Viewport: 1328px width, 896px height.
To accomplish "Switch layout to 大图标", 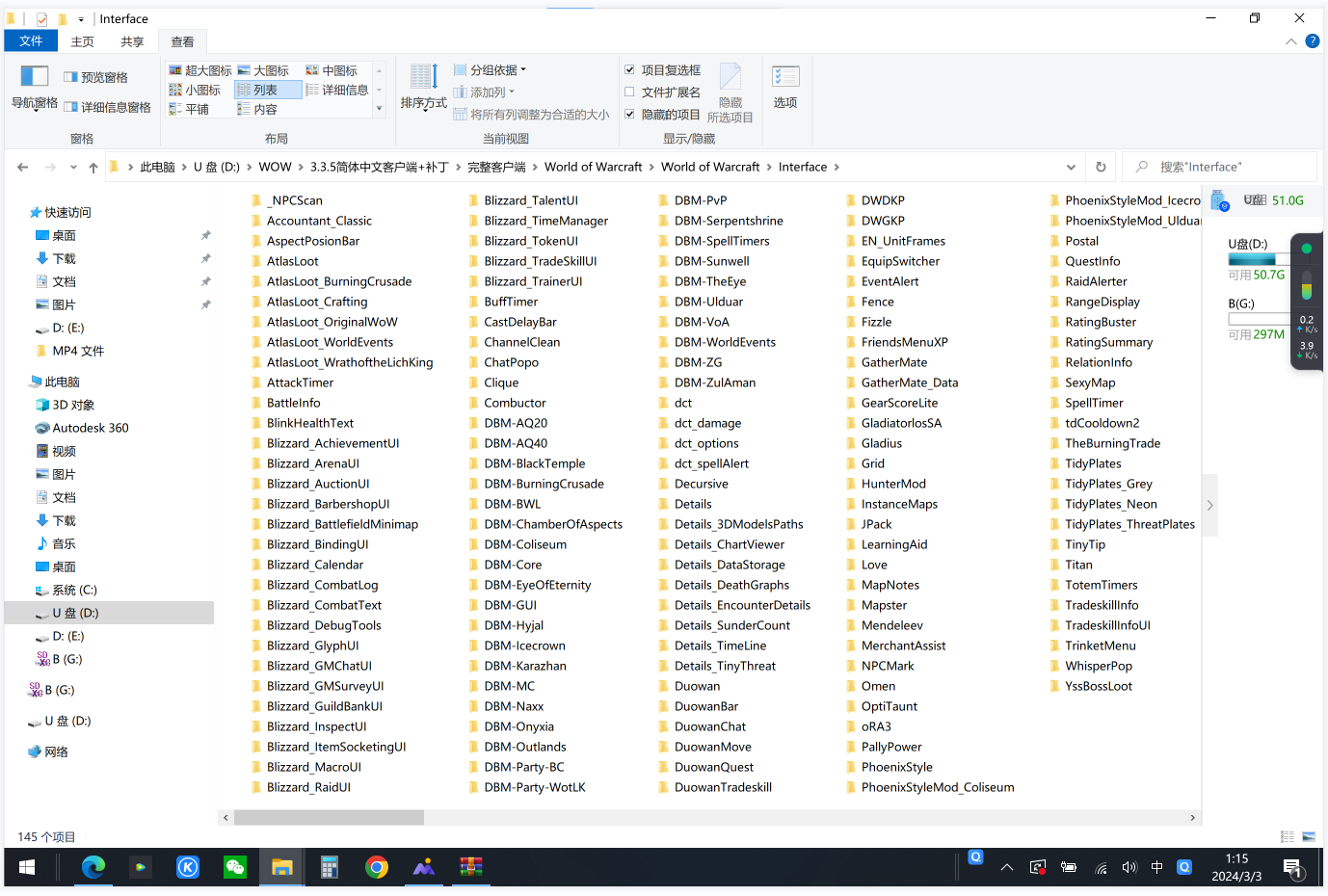I will click(x=263, y=70).
